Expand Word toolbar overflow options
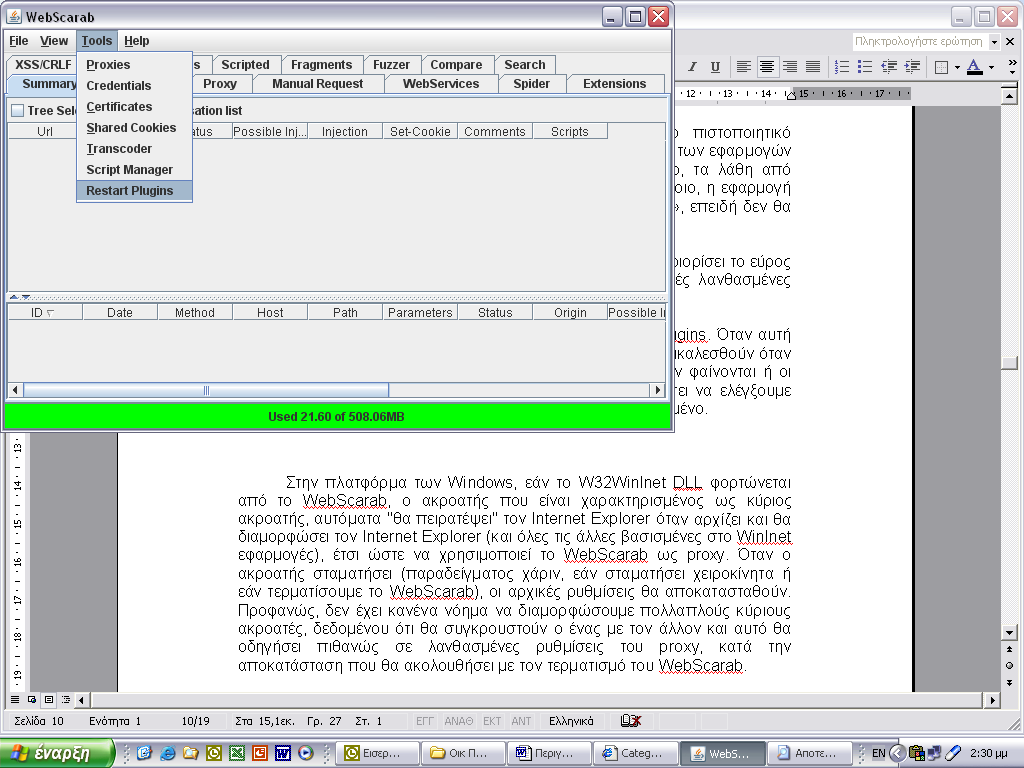Image resolution: width=1024 pixels, height=768 pixels. (x=1012, y=67)
